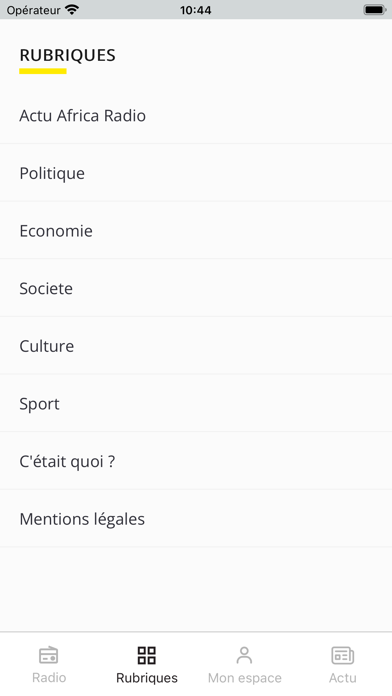The height and width of the screenshot is (696, 392).
Task: Open C'était quoi ? section
Action: (x=196, y=461)
